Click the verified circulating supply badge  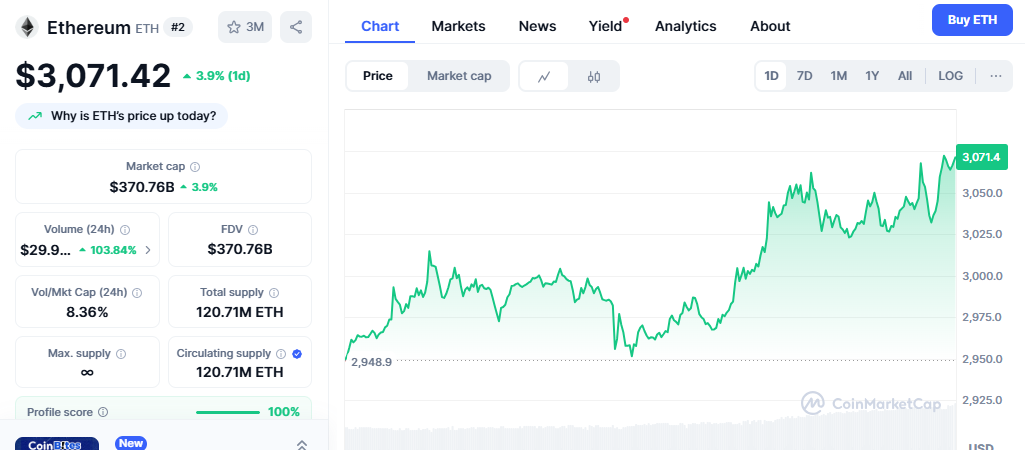tap(297, 354)
